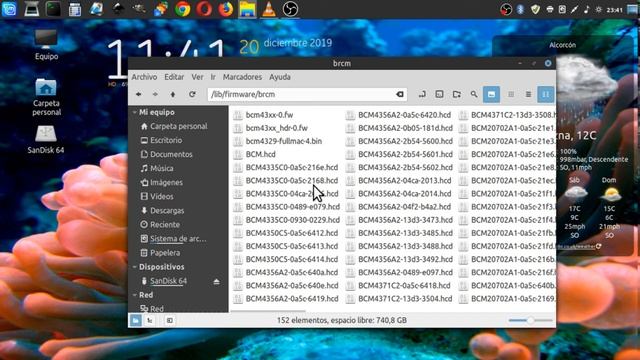Select SanDisk 64 in sidebar devices
Screen dimensions: 640x360
click(x=168, y=281)
